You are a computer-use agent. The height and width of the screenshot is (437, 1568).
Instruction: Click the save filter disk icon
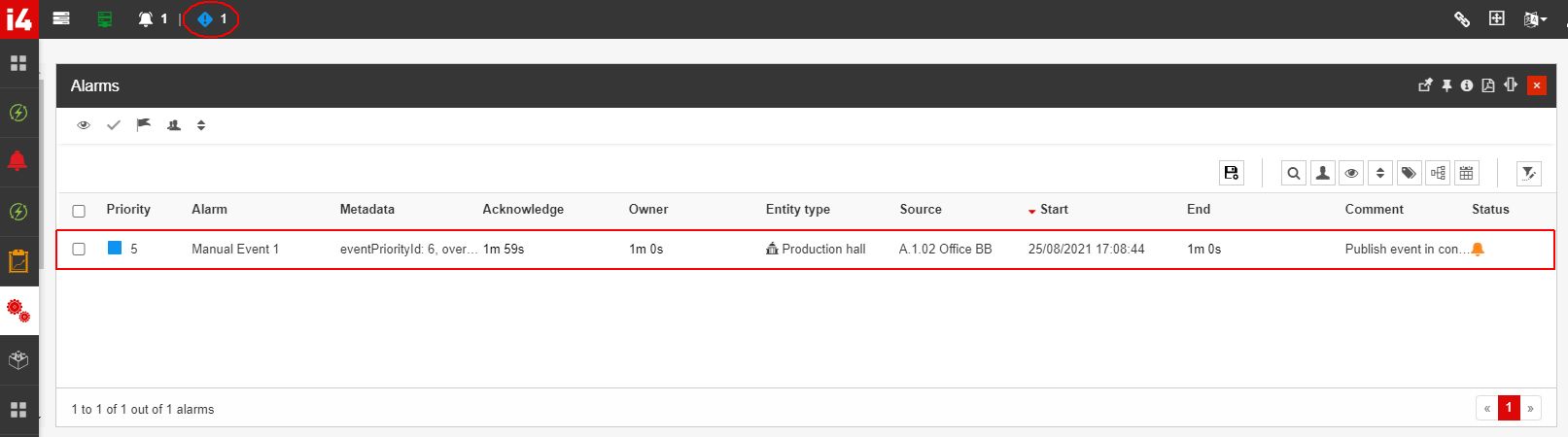[1232, 173]
